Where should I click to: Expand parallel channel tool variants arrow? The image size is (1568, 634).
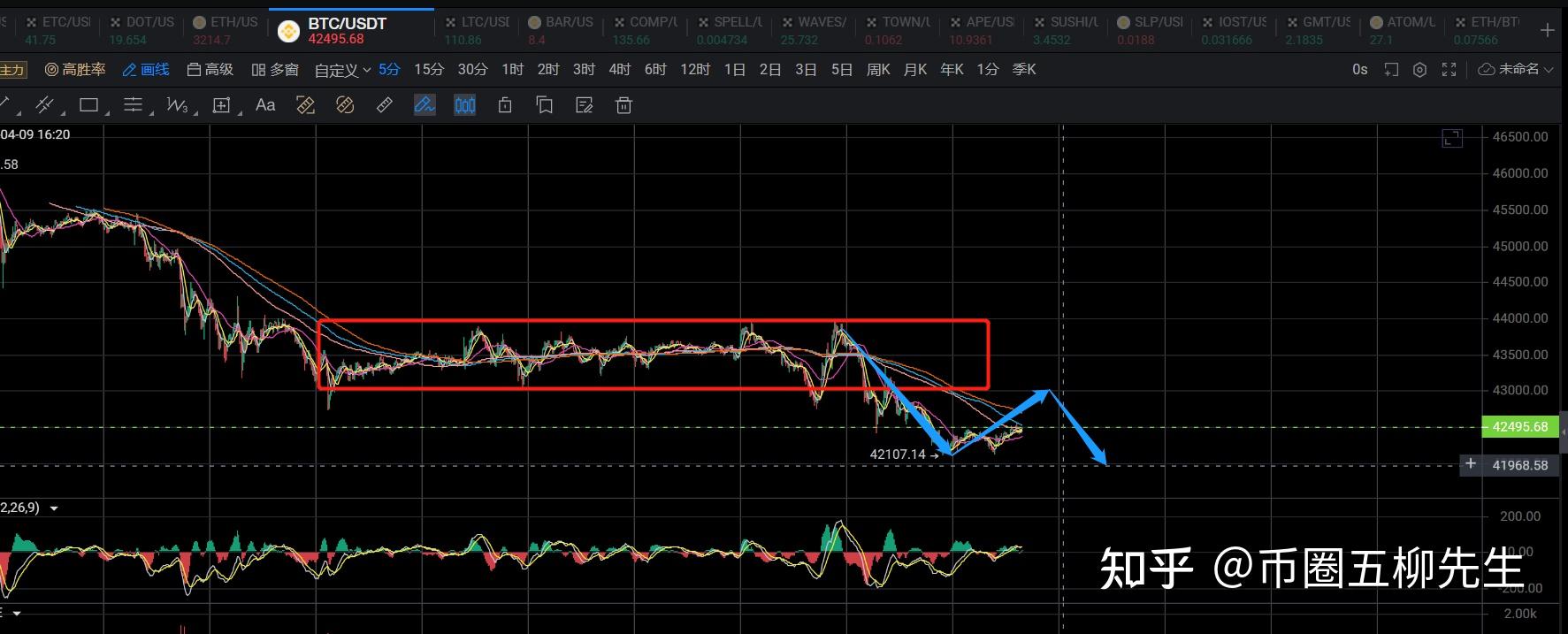click(x=62, y=113)
